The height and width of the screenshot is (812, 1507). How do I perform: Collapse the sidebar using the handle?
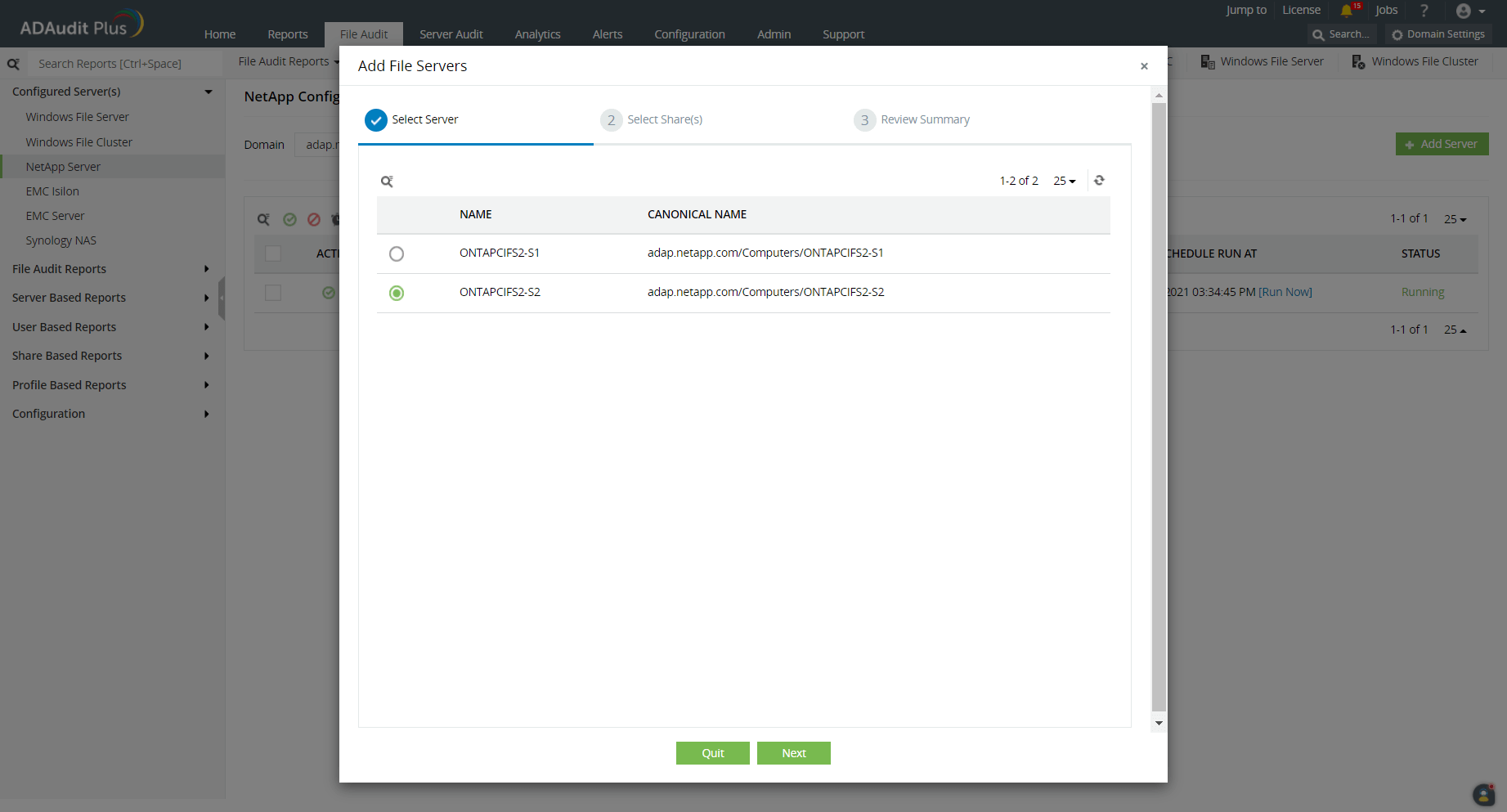(222, 298)
